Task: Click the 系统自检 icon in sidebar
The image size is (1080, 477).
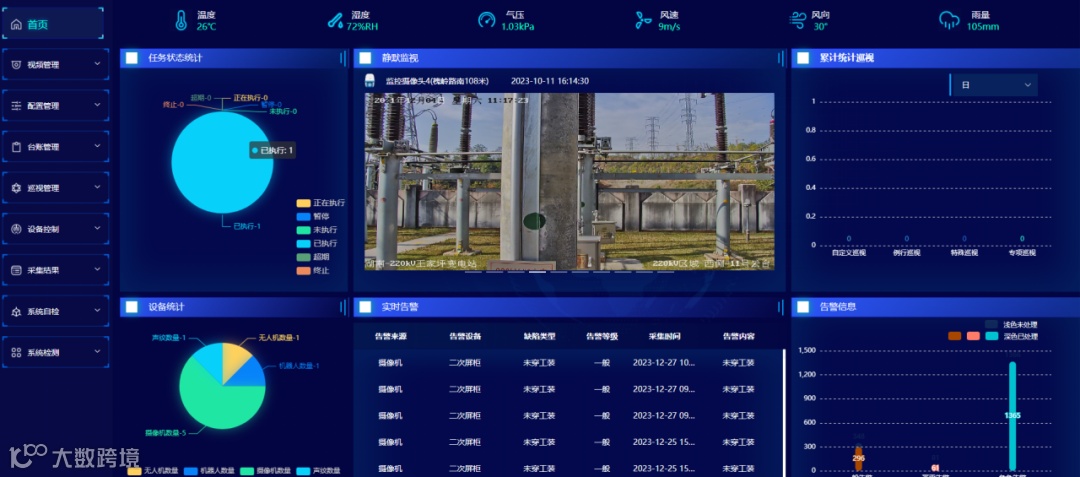Action: click(17, 311)
